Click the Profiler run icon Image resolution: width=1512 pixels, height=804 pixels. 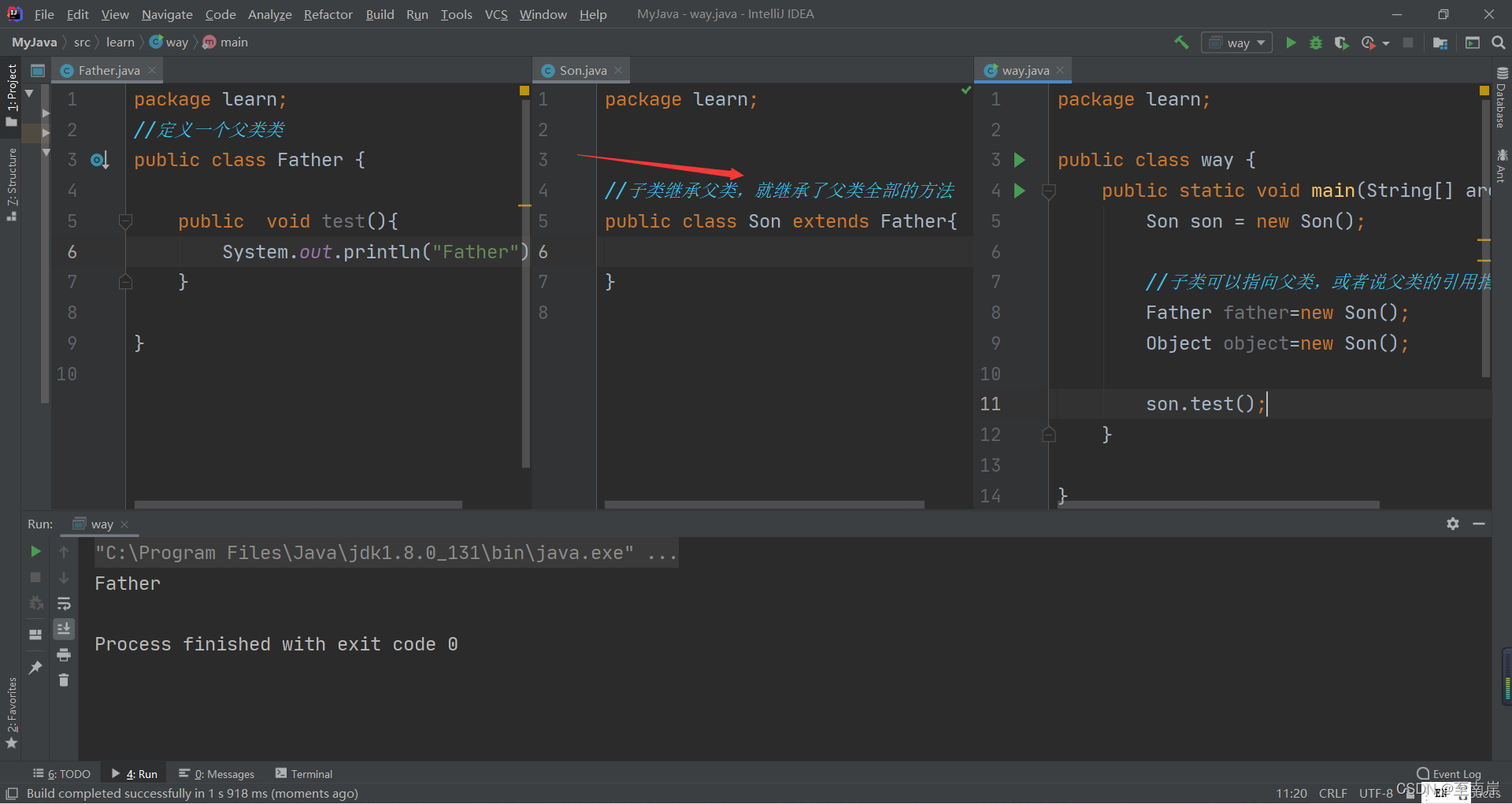[1369, 43]
